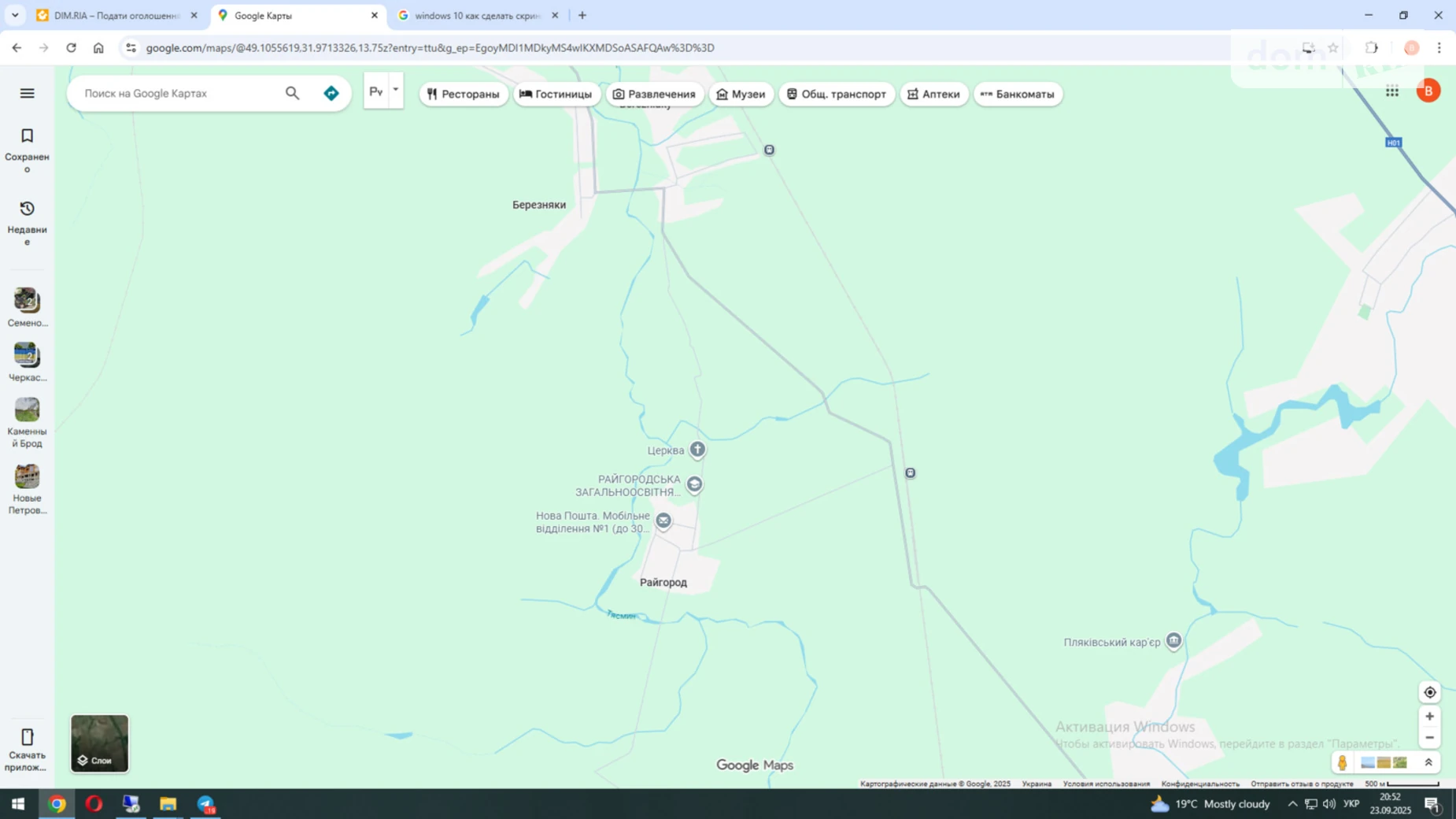Center map on my location
Screen dimensions: 1456x819
tap(1429, 692)
